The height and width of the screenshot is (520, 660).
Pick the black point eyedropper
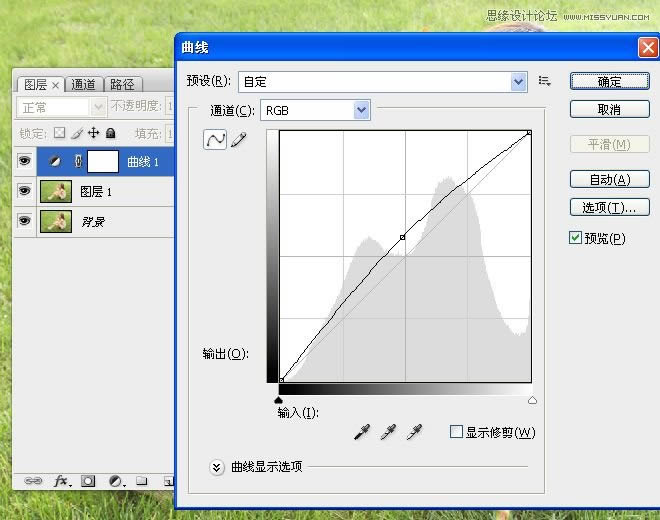(x=361, y=432)
